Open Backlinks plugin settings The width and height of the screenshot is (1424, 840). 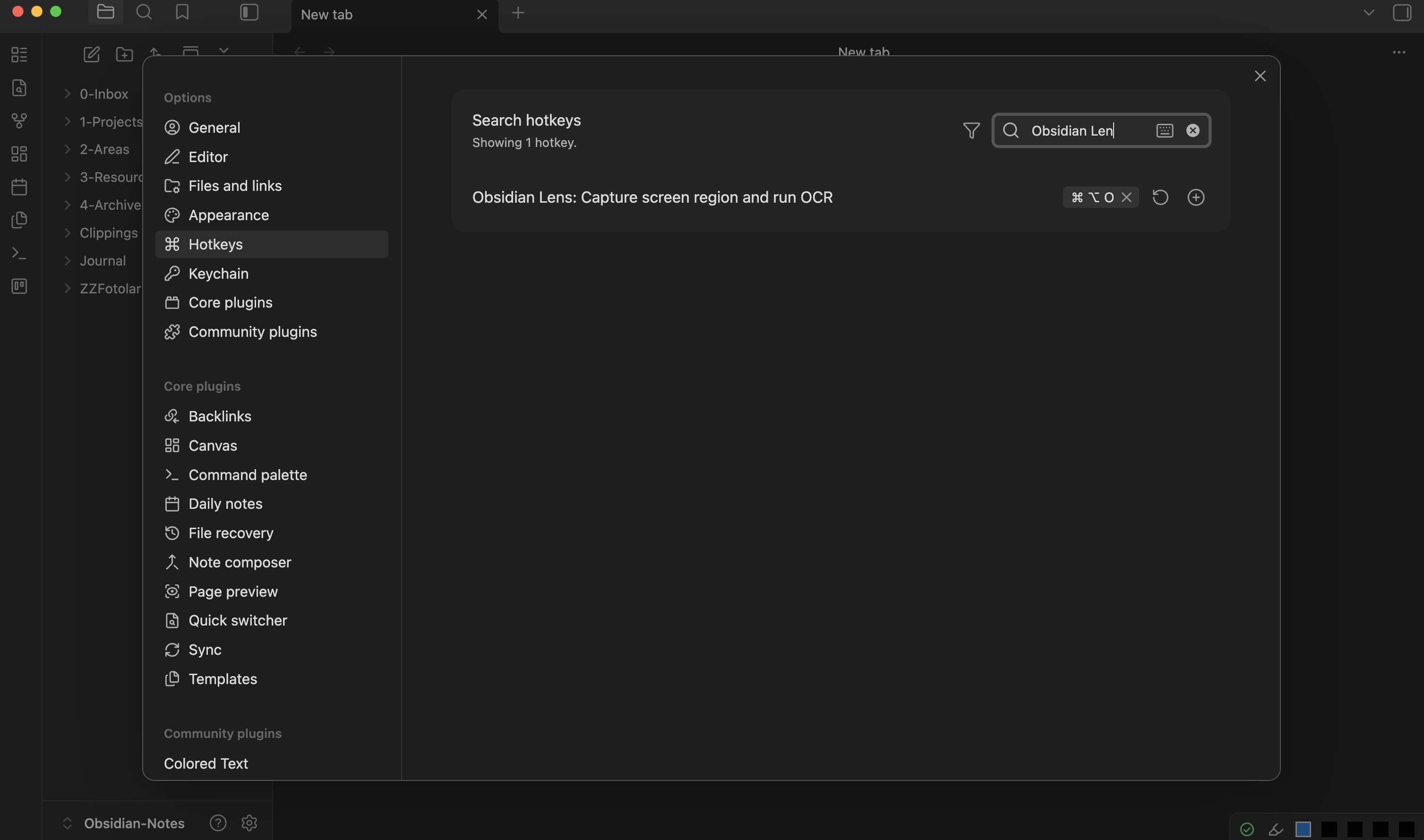272,416
